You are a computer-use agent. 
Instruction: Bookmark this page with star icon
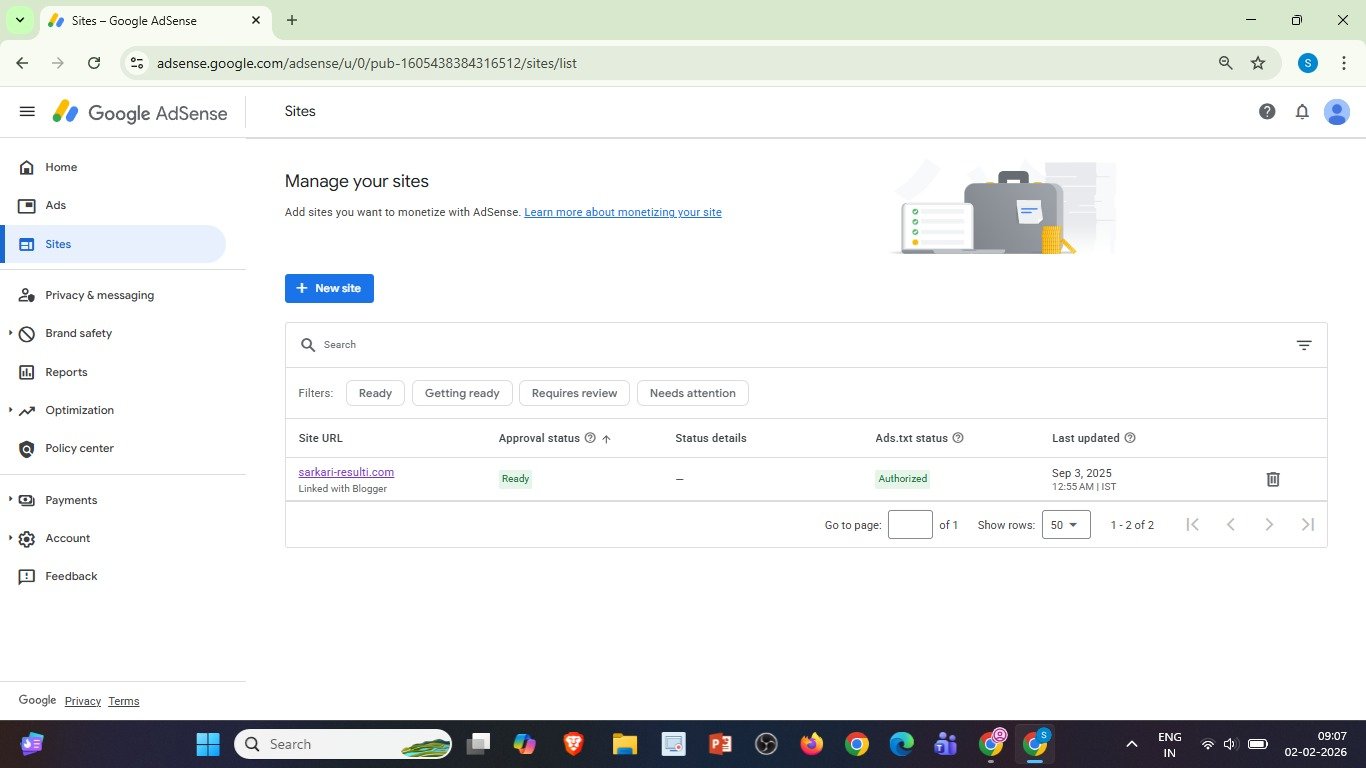(x=1258, y=63)
